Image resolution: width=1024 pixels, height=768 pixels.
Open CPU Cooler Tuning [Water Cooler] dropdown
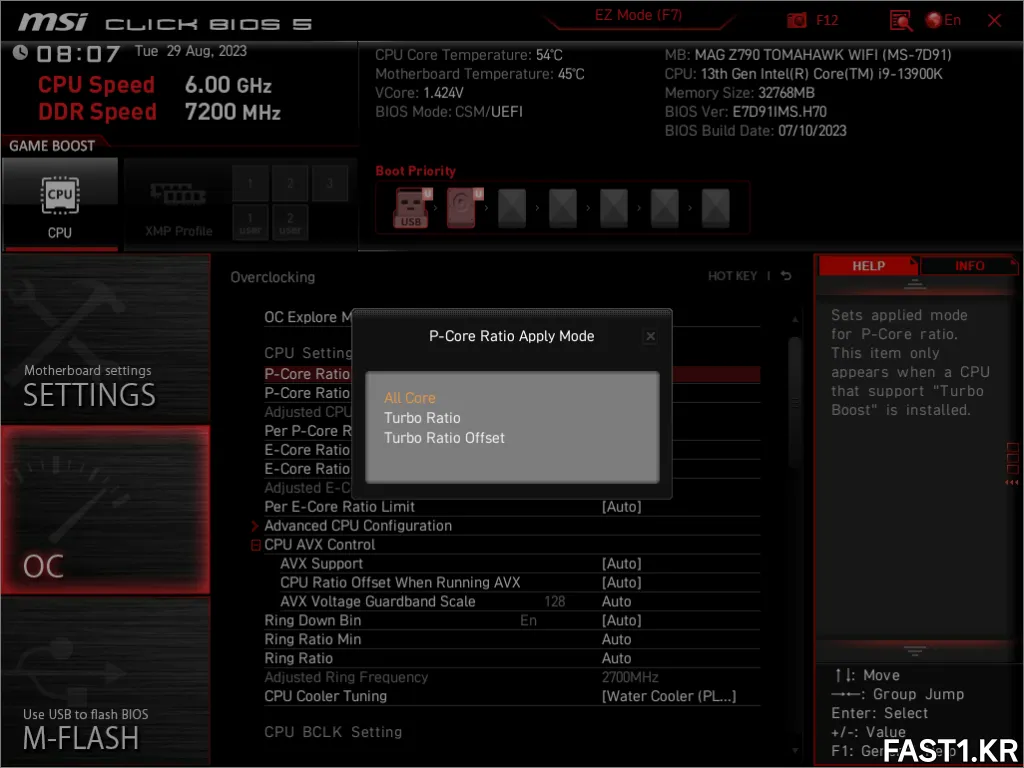pyautogui.click(x=669, y=696)
